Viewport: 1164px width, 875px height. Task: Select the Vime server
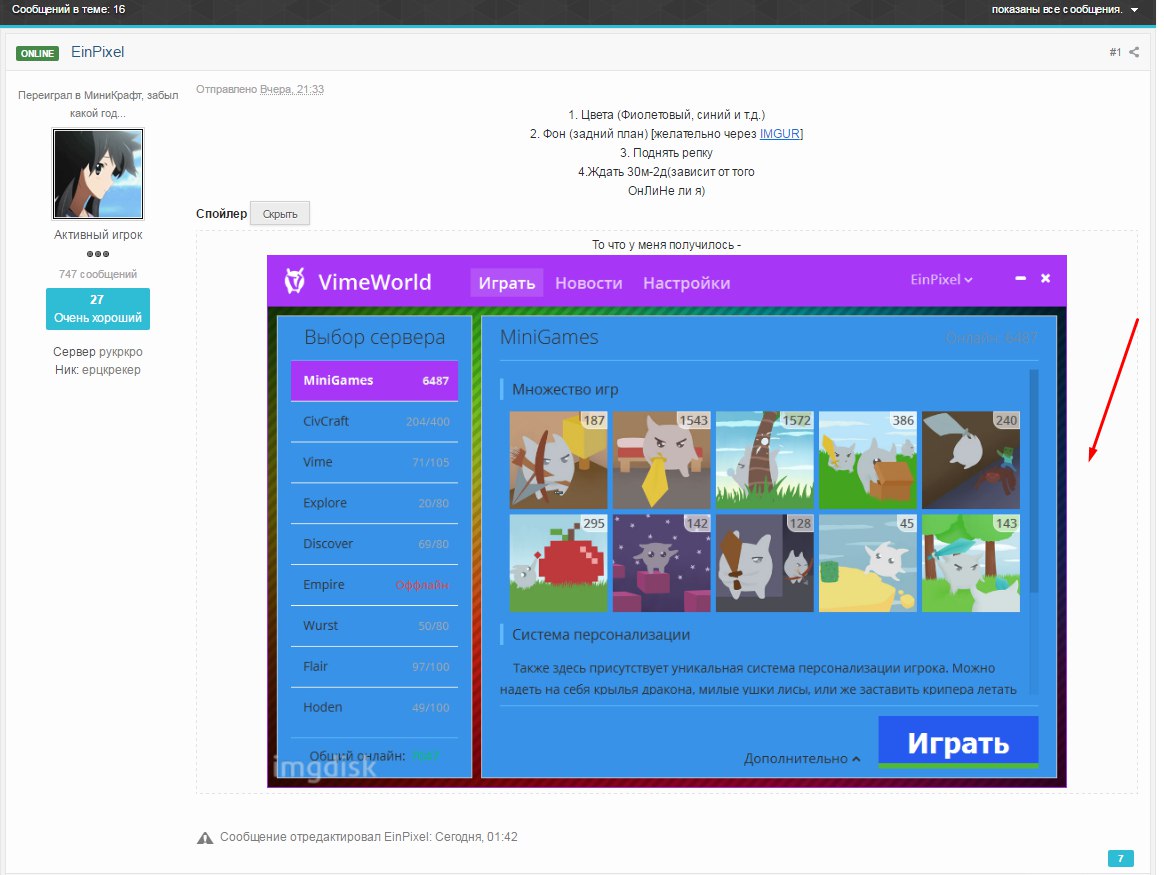[x=374, y=462]
